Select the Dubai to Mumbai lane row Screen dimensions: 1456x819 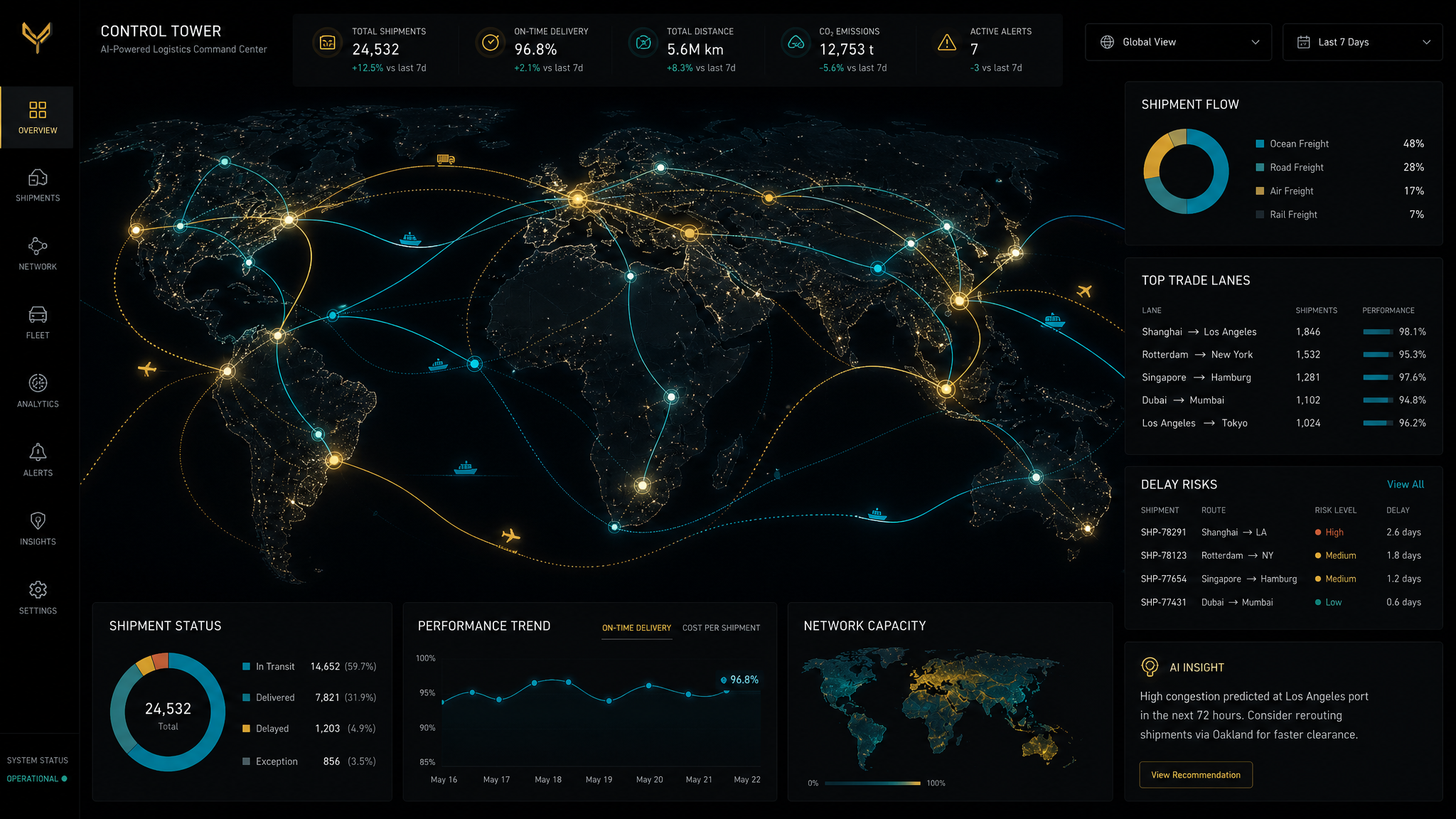coord(1283,400)
